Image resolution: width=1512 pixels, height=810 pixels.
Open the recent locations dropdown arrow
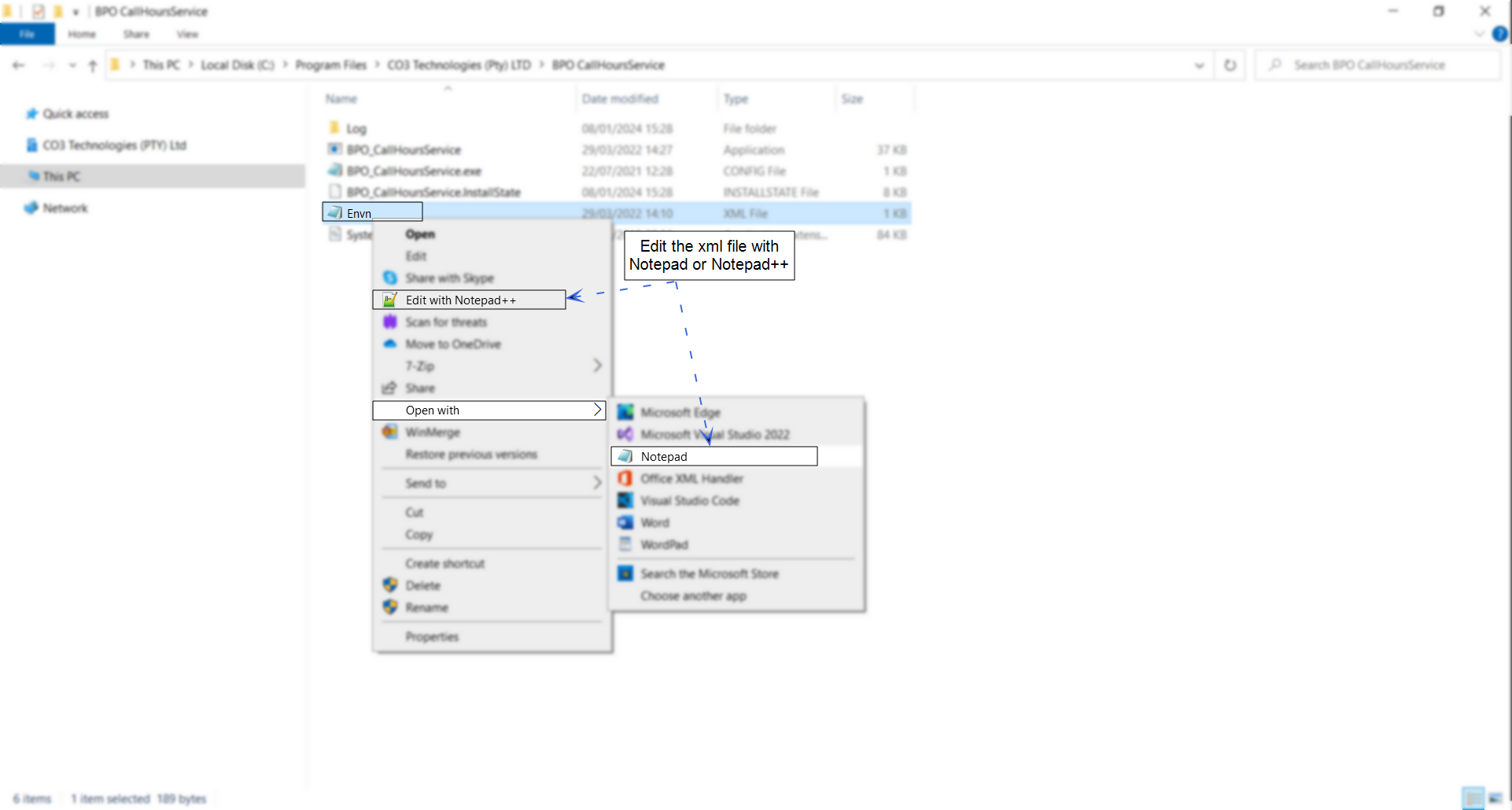[72, 65]
